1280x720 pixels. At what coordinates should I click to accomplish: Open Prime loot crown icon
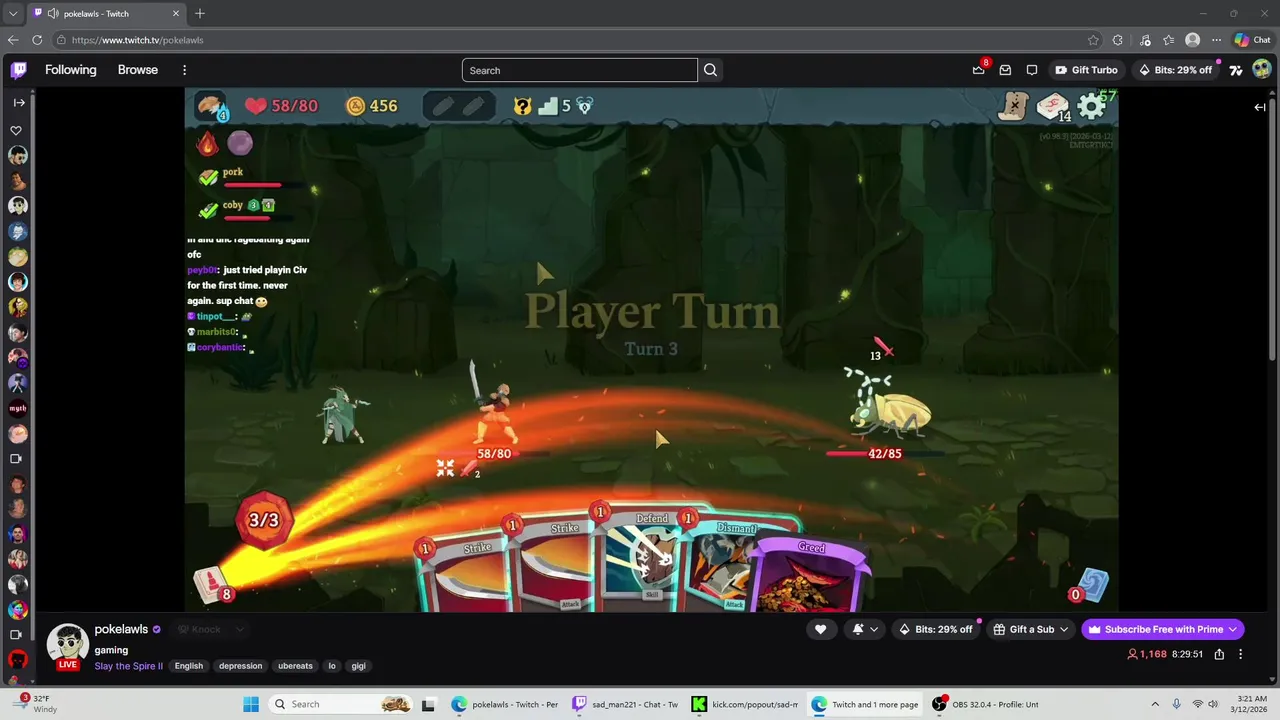(978, 70)
